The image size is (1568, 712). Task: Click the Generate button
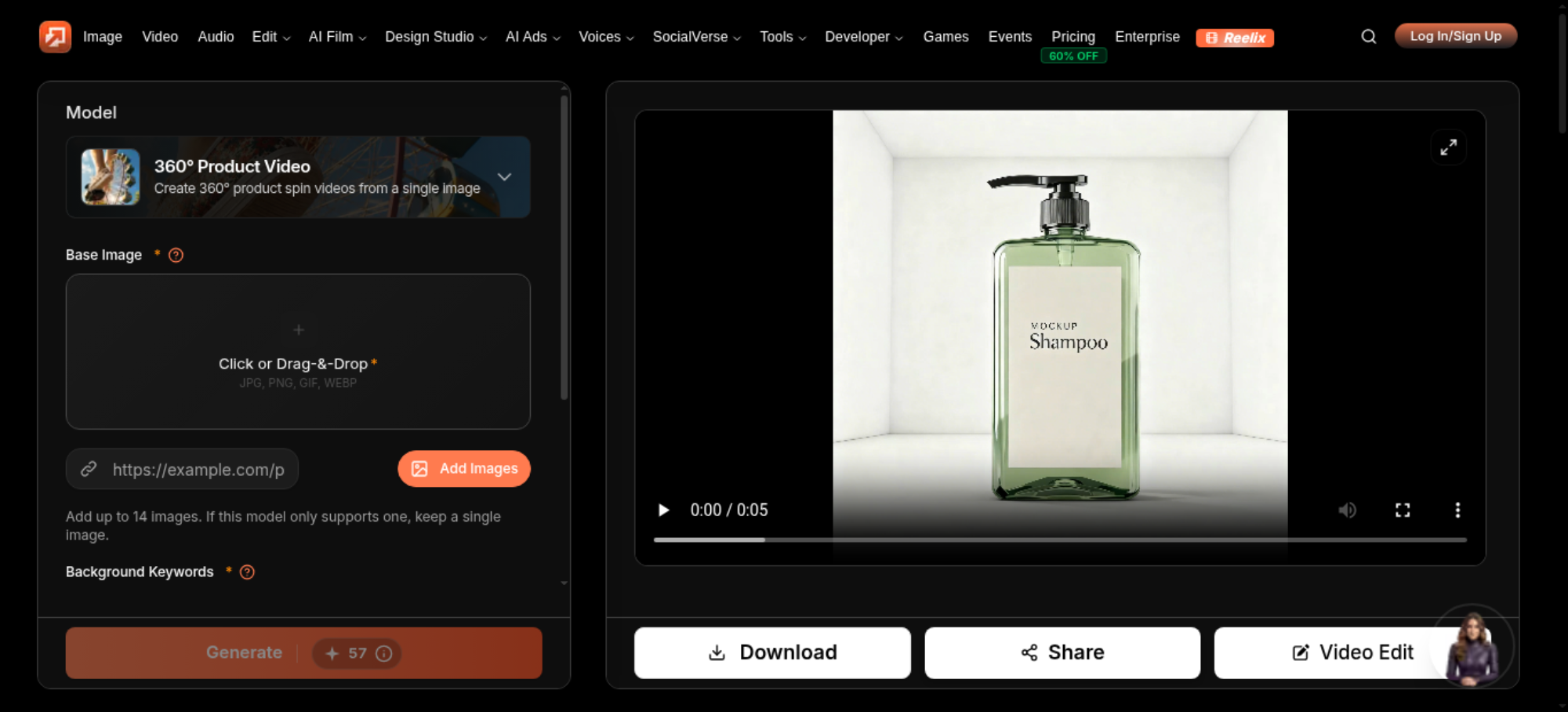click(x=304, y=653)
